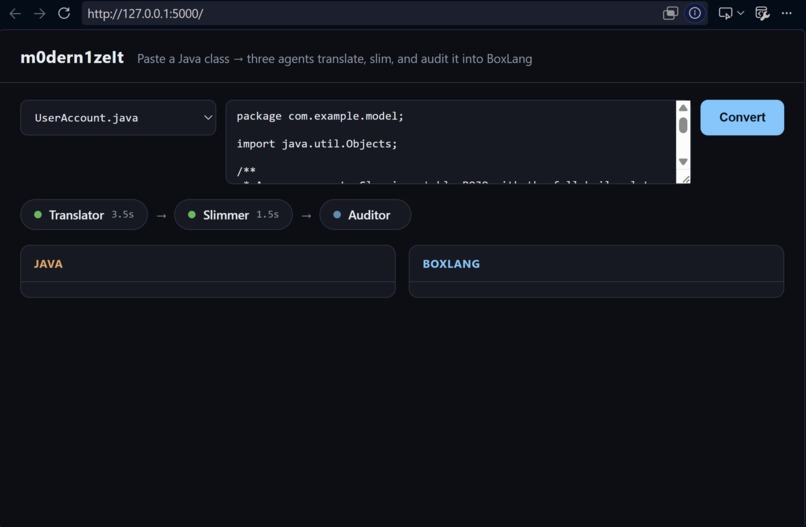Click the 'import java.util.Objects;' code line
Screen dimensions: 806x527
[x=317, y=144]
